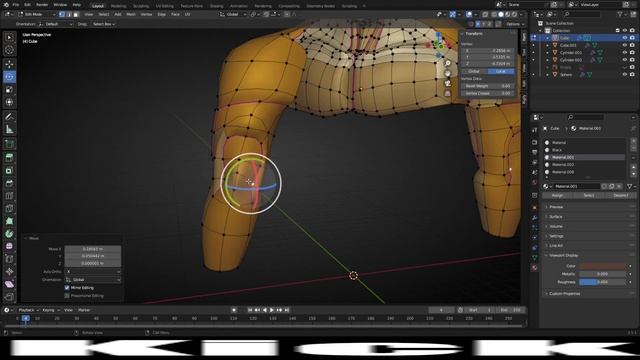Open the File menu
Image resolution: width=640 pixels, height=360 pixels.
16,5
